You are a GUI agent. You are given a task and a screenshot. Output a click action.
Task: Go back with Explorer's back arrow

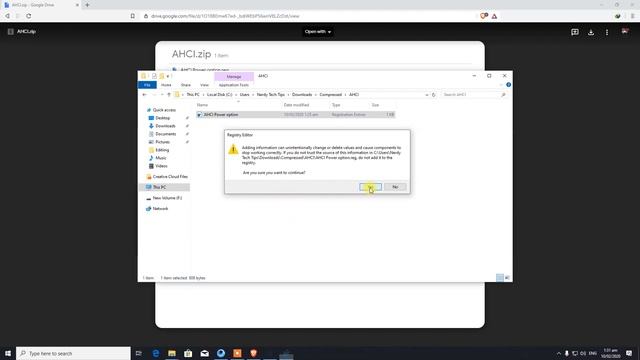[144, 95]
